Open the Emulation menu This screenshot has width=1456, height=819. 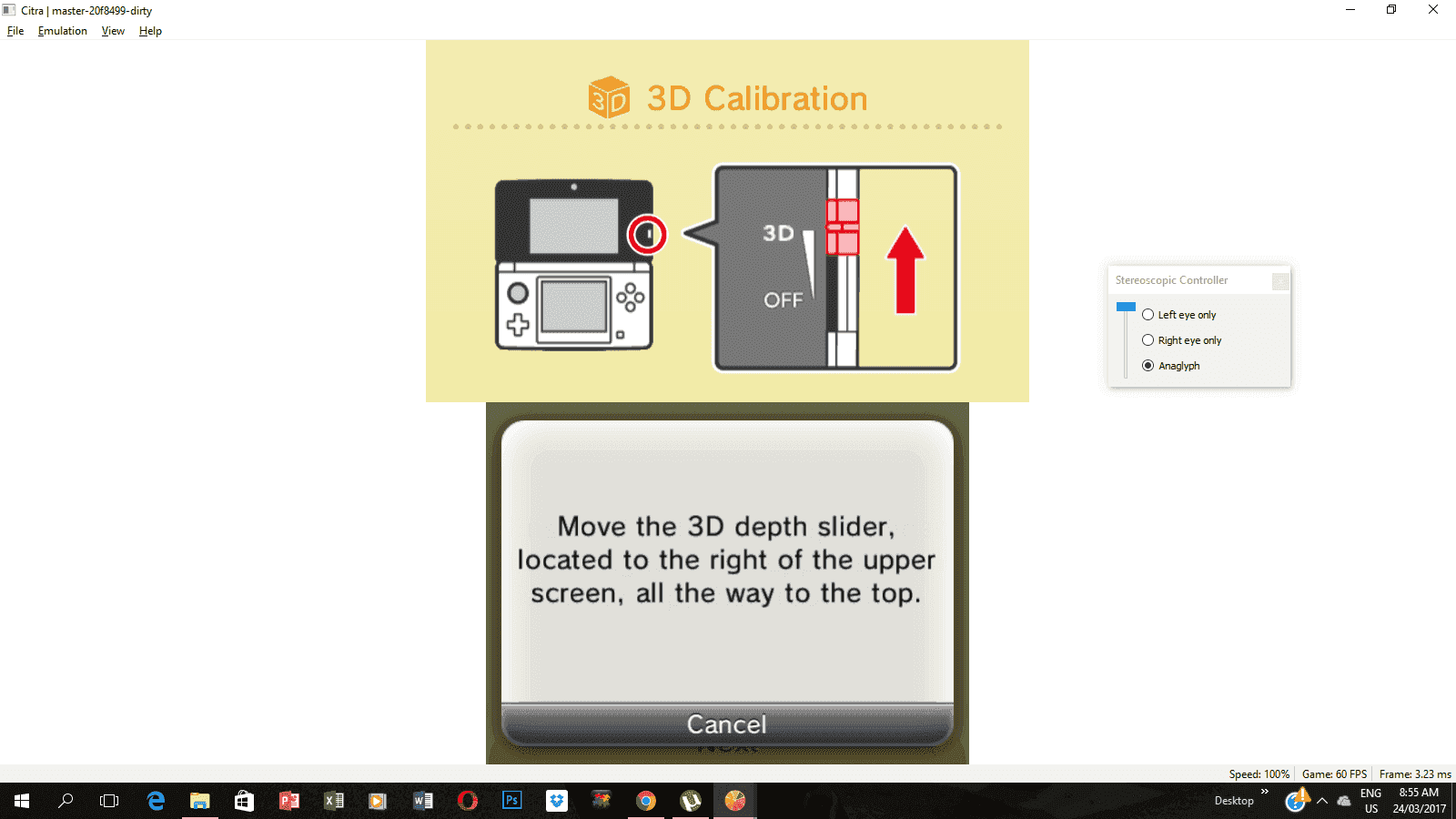pos(63,31)
